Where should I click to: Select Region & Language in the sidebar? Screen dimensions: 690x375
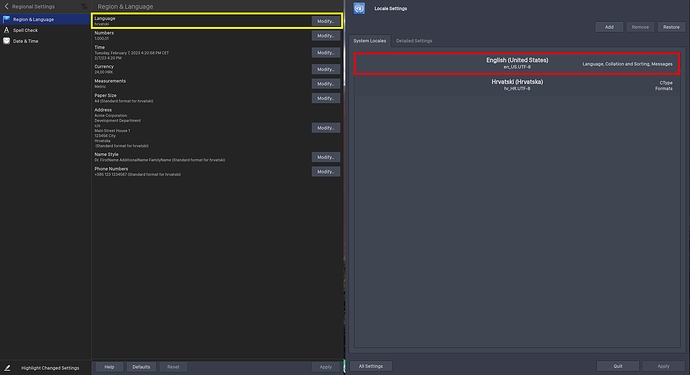45,19
